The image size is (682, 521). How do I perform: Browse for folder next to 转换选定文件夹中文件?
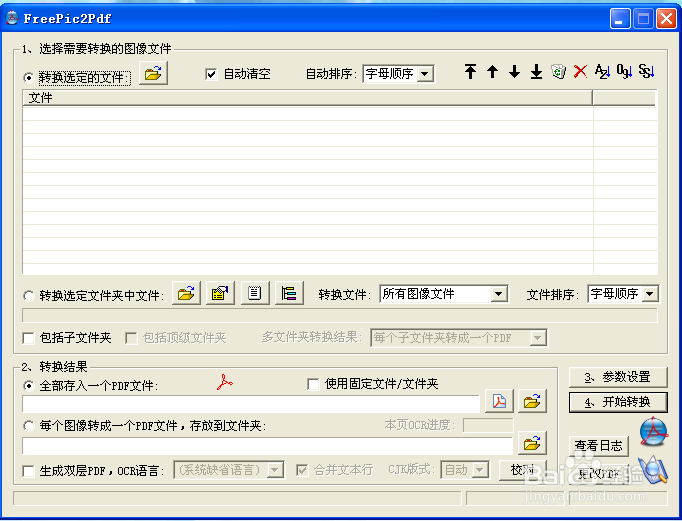(x=186, y=293)
